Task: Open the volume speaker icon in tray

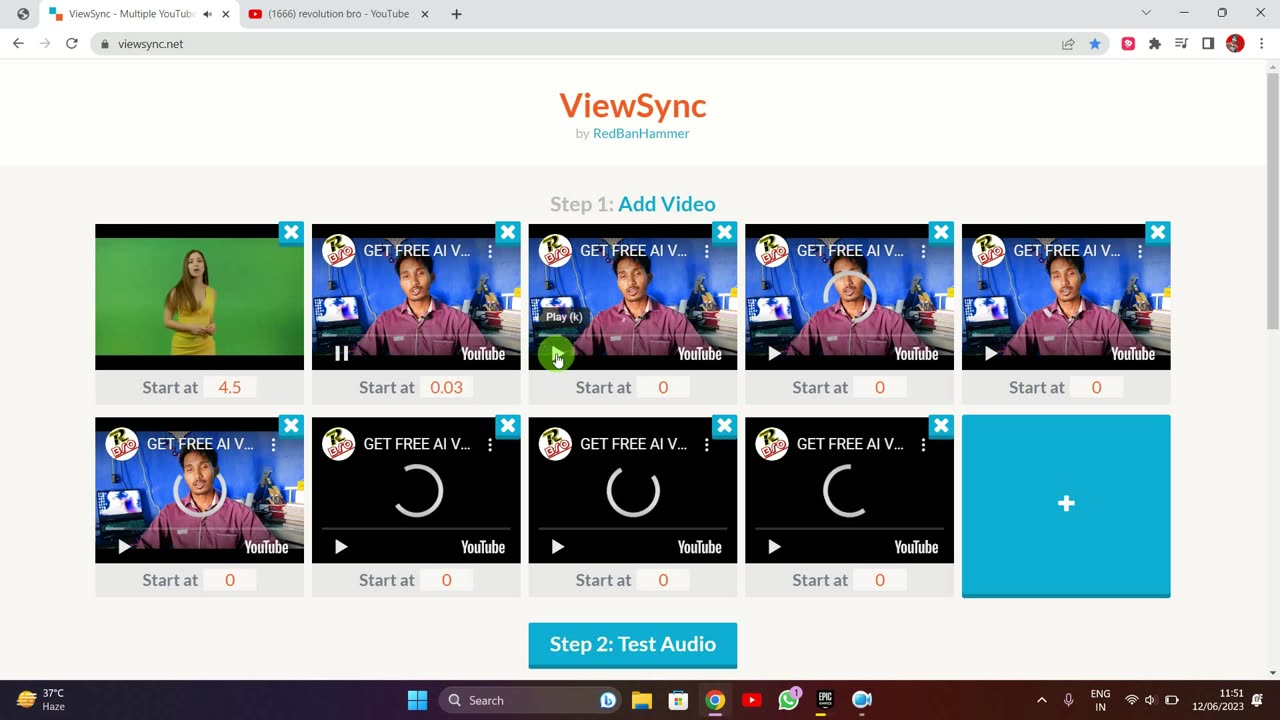Action: click(x=1151, y=700)
